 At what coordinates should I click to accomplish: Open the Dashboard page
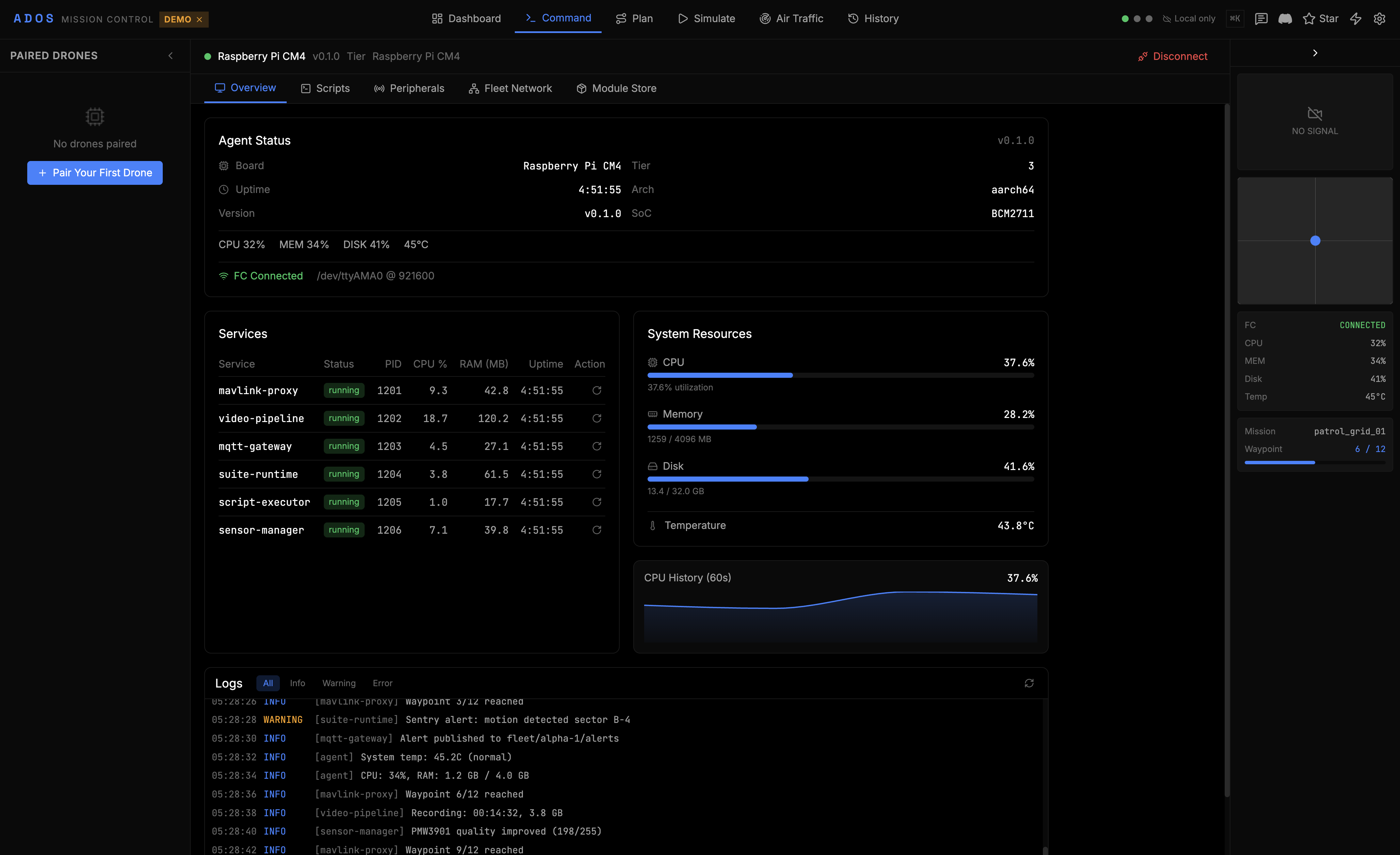pos(466,19)
